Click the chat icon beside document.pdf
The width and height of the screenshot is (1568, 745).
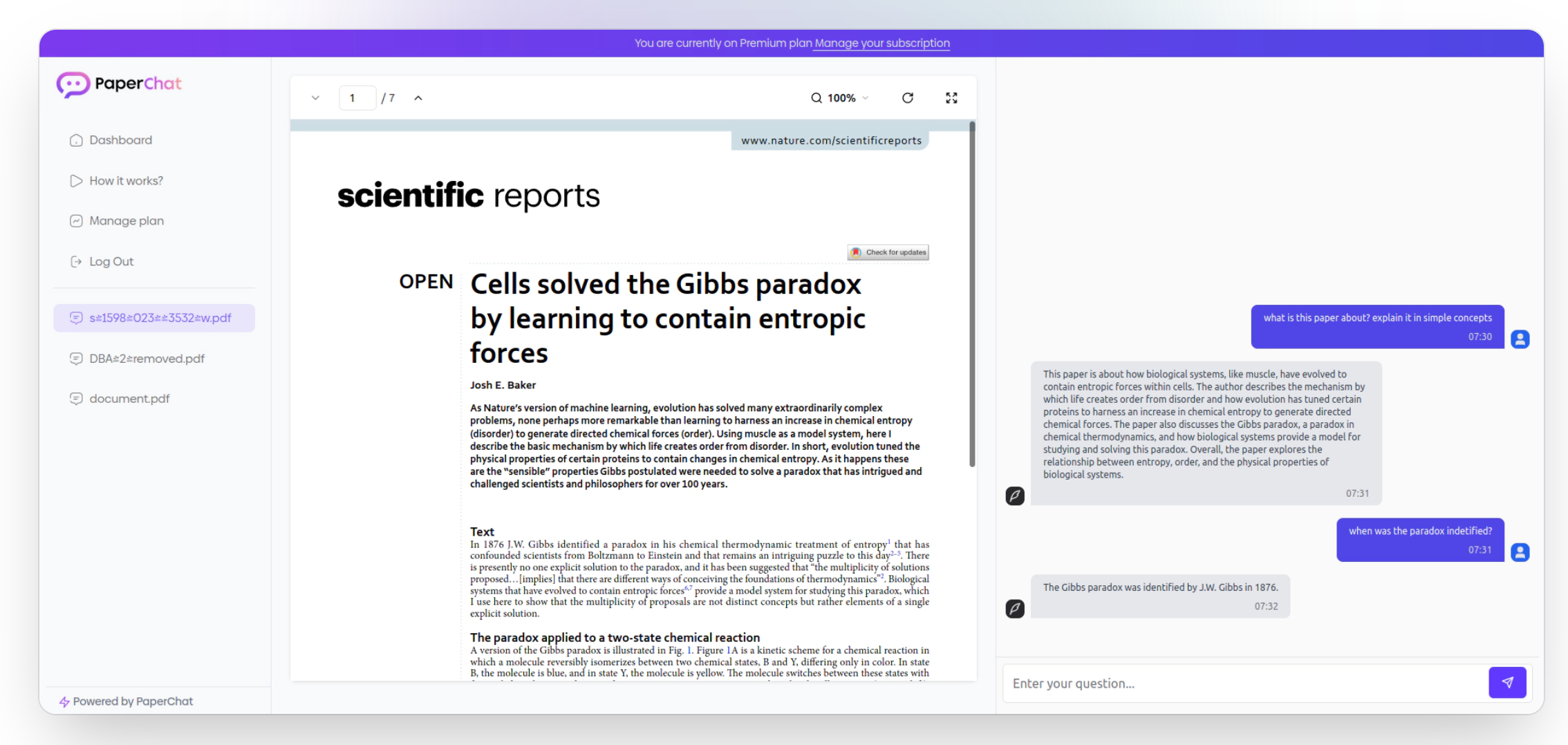[x=76, y=399]
